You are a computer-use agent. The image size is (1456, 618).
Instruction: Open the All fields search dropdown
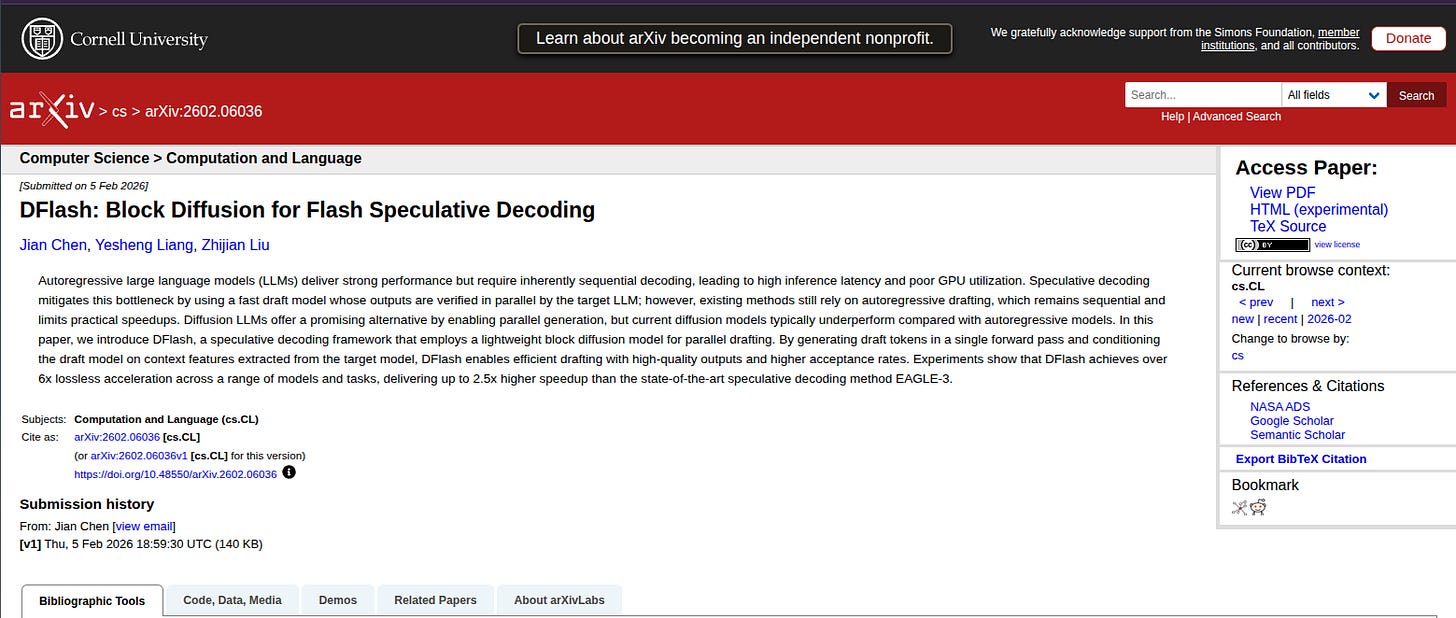pos(1334,95)
